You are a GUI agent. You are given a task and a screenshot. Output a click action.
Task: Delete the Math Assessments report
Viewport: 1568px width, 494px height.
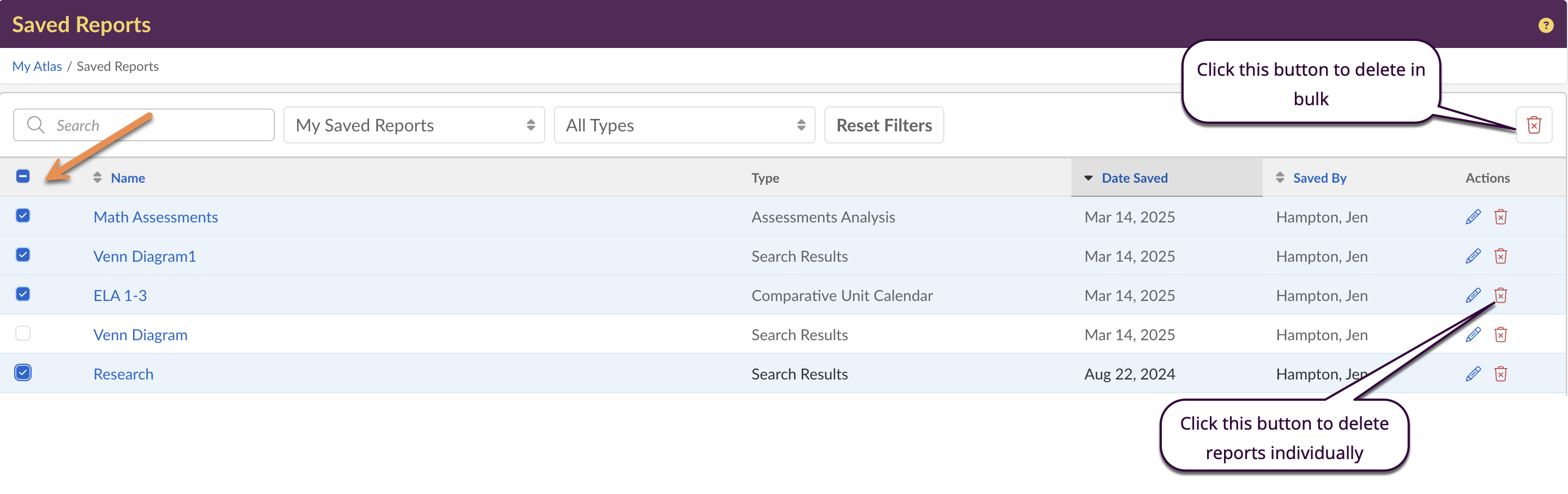pyautogui.click(x=1500, y=217)
